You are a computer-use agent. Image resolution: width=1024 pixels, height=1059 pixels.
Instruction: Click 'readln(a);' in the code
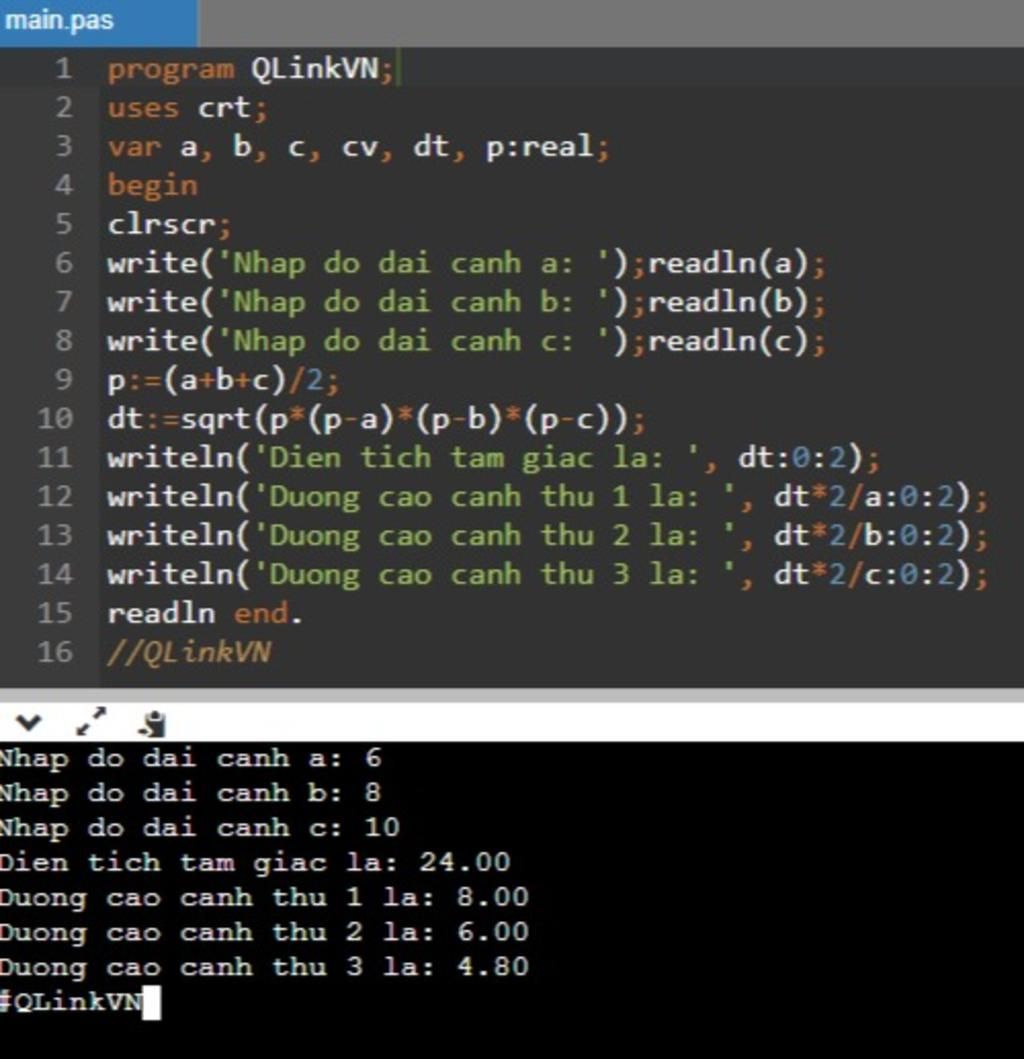tap(737, 263)
